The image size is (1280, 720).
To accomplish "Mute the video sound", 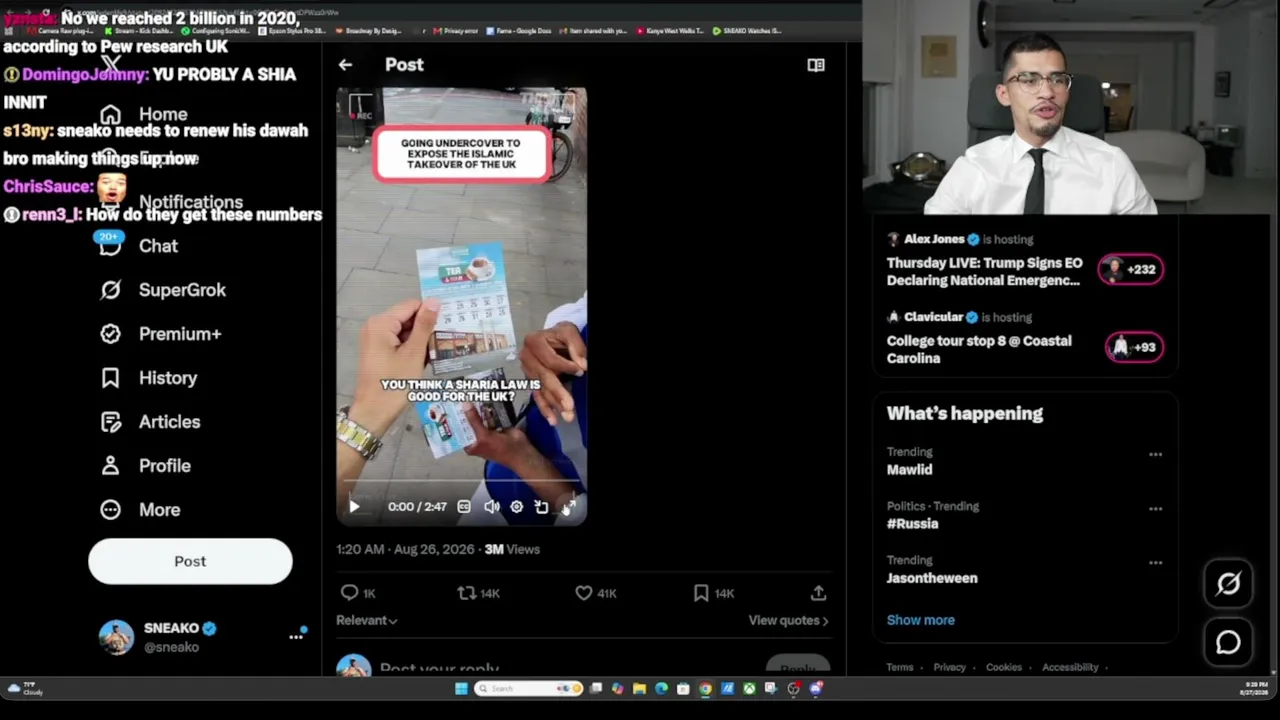I will coord(491,507).
